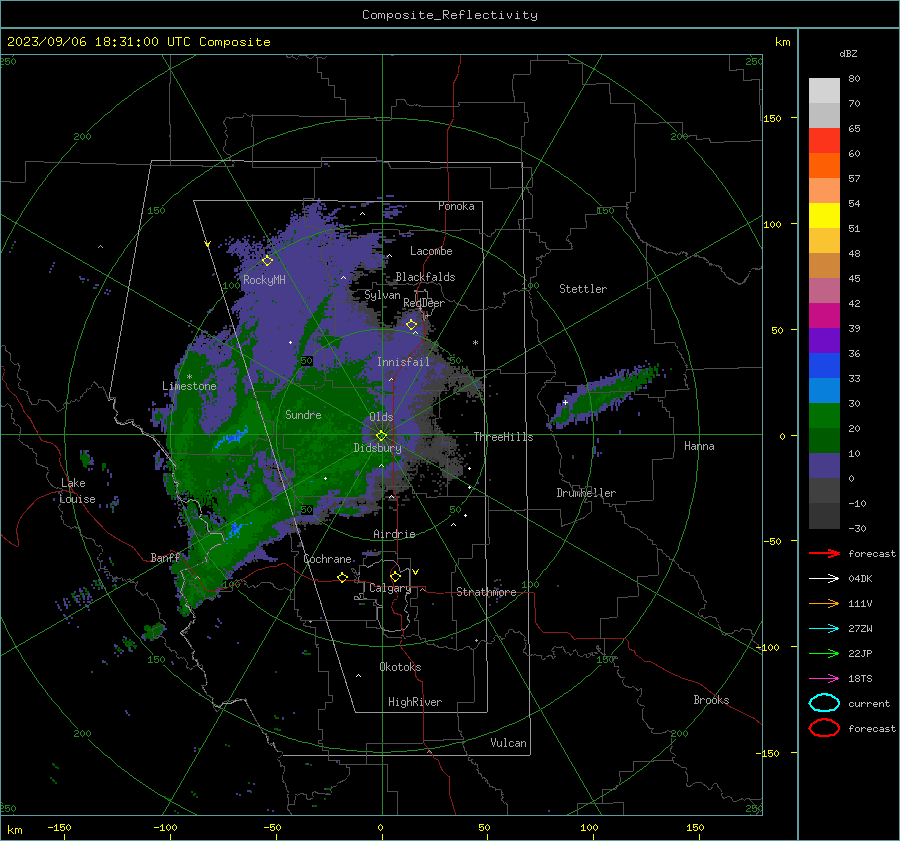Click the red forecast ellipse icon

point(824,728)
